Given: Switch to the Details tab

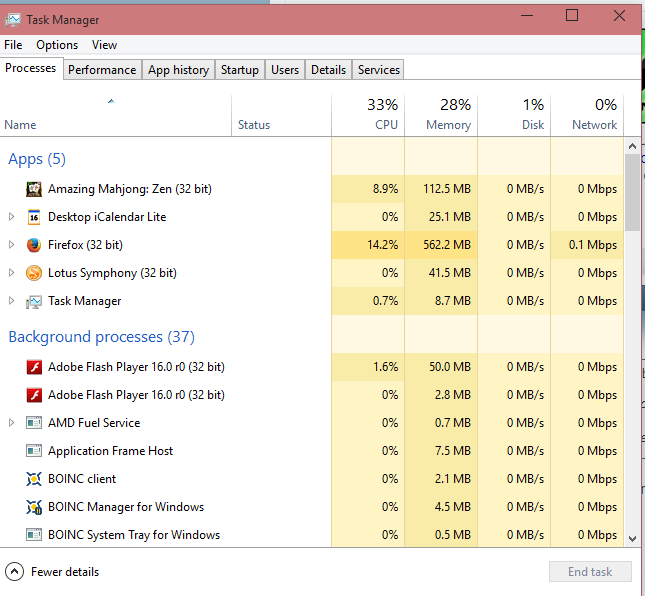Looking at the screenshot, I should tap(328, 70).
